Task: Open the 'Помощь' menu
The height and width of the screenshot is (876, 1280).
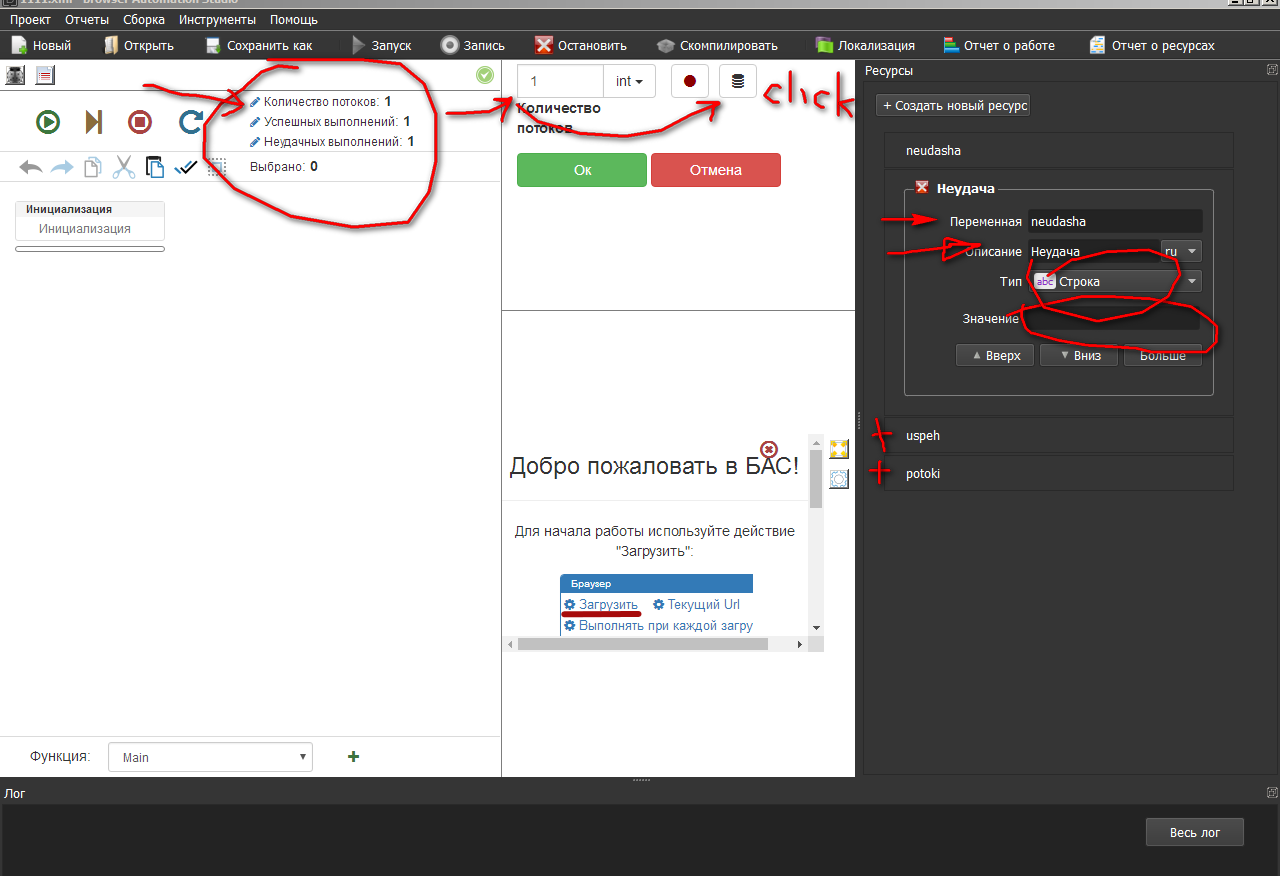Action: point(294,19)
